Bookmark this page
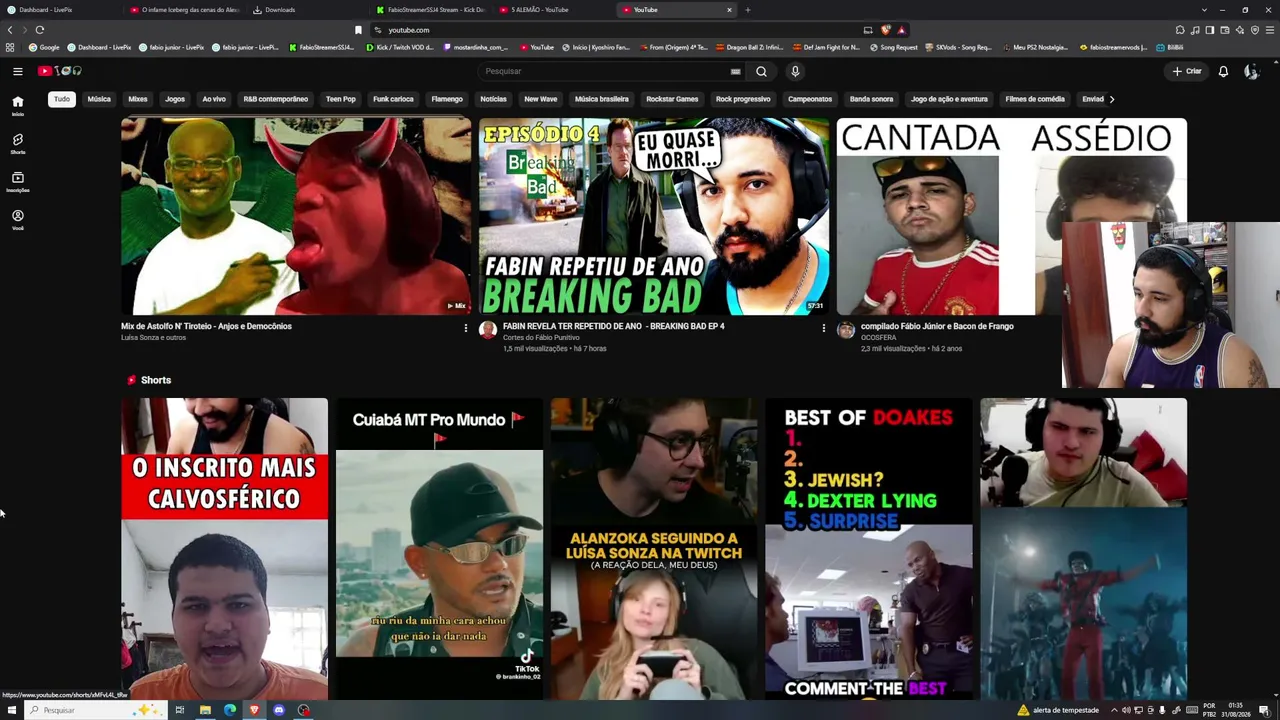This screenshot has height=720, width=1280. 358,30
